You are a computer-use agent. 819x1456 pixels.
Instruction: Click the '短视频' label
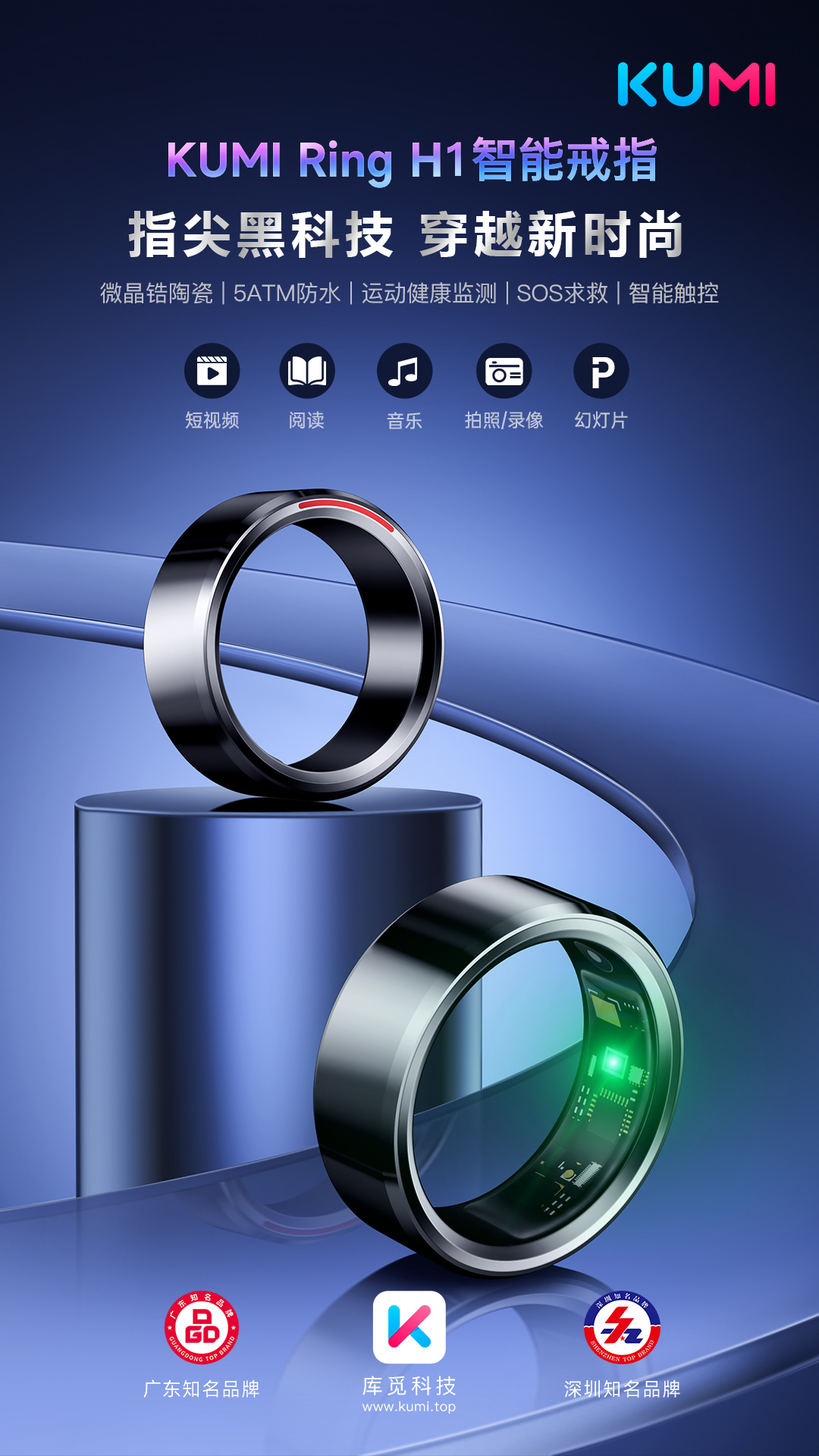coord(212,420)
